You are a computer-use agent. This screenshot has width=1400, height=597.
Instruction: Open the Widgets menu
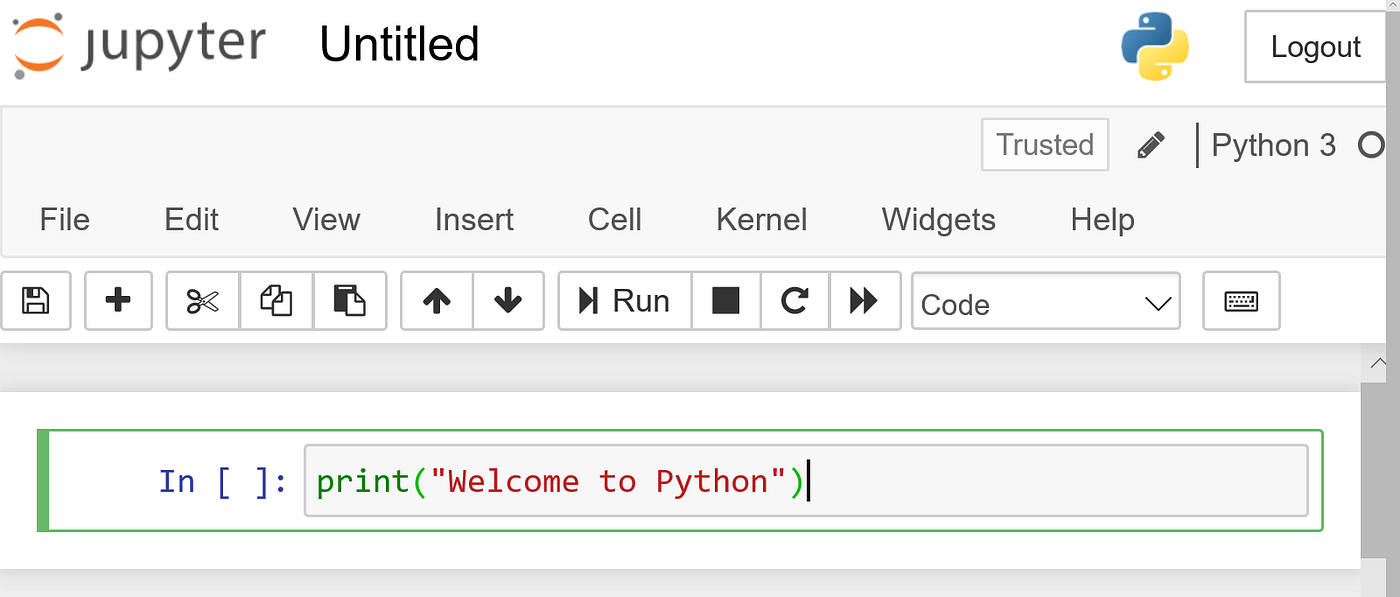pos(938,220)
